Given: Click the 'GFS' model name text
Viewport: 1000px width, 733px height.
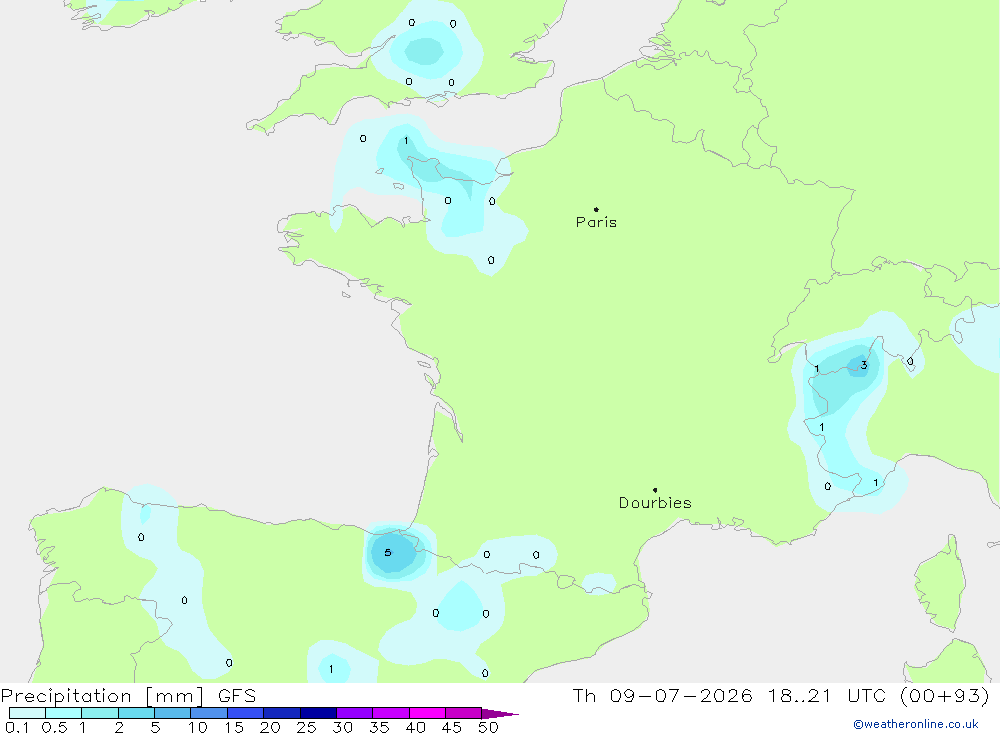Looking at the screenshot, I should pos(237,696).
